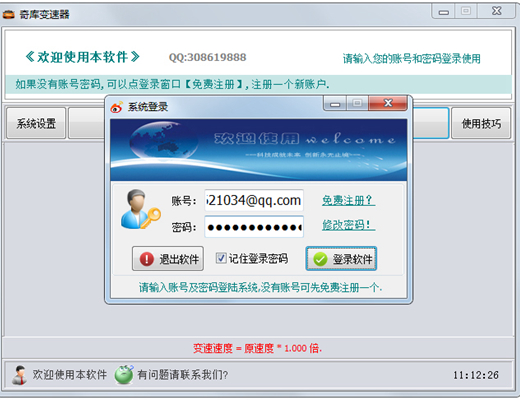This screenshot has height=400, width=520.
Task: Open the 系统设置 tab
Action: [36, 123]
